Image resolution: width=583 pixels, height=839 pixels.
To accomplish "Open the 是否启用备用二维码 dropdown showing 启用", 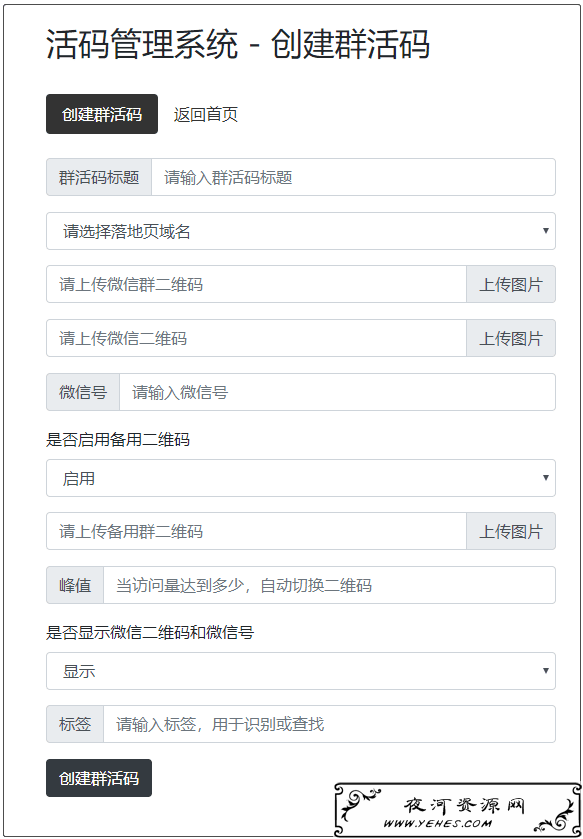I will tap(301, 478).
